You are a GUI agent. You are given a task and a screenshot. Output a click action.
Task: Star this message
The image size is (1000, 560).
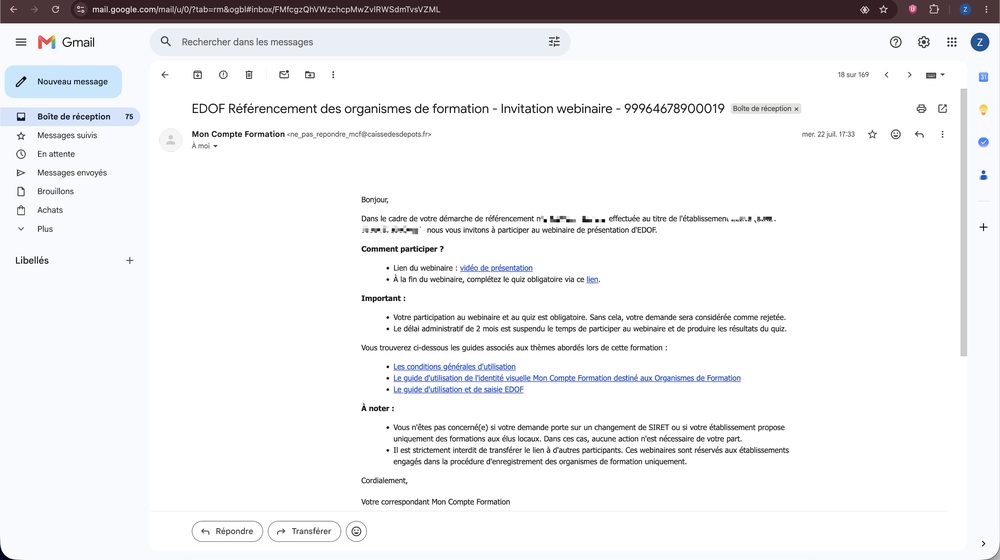tap(872, 135)
